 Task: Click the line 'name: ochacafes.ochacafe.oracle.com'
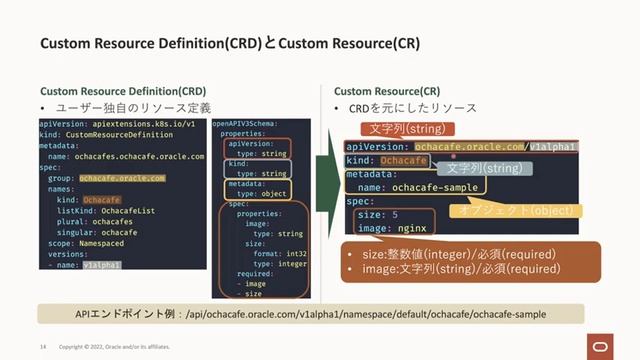126,156
